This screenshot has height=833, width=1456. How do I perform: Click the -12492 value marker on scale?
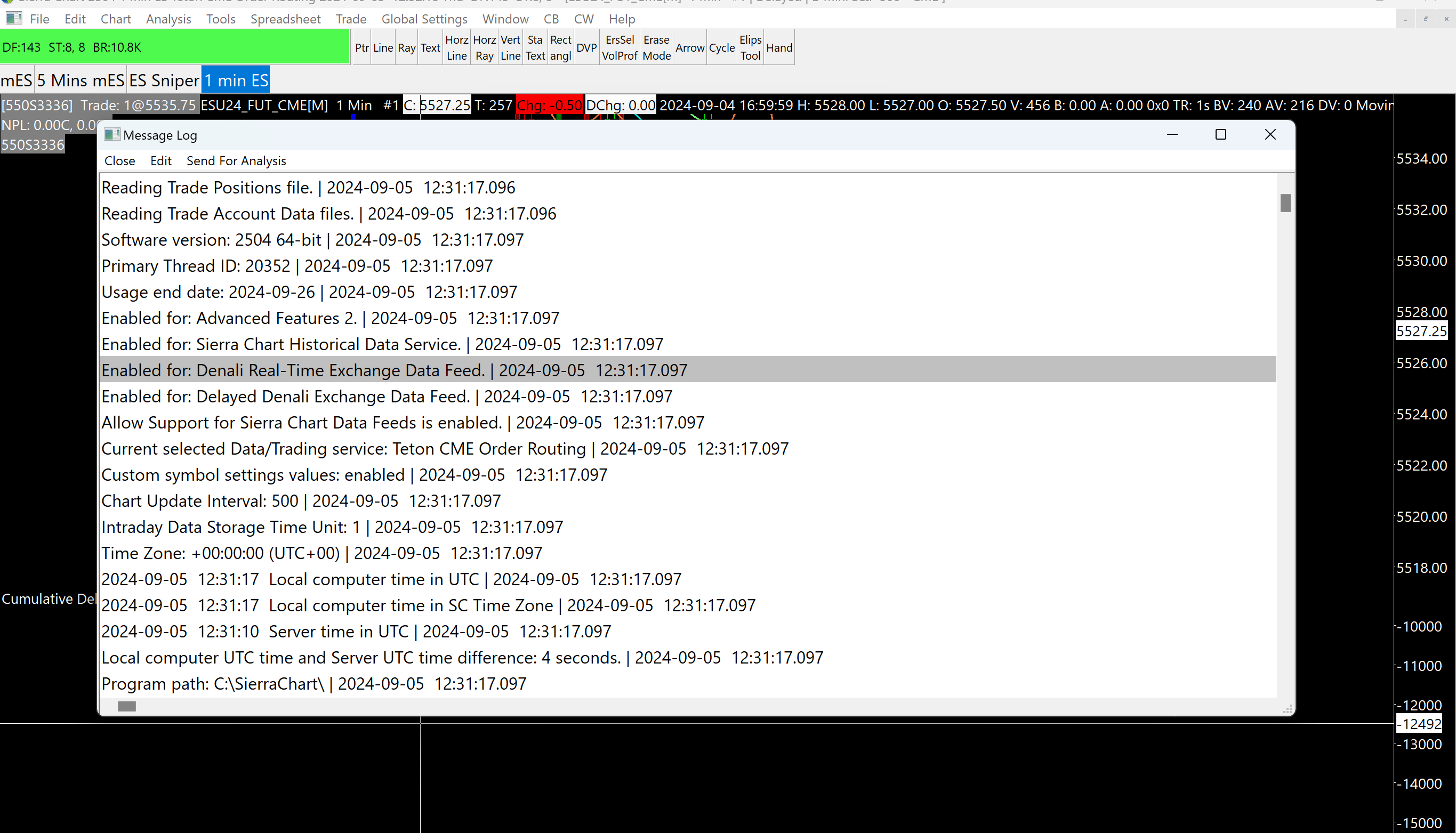pyautogui.click(x=1419, y=724)
